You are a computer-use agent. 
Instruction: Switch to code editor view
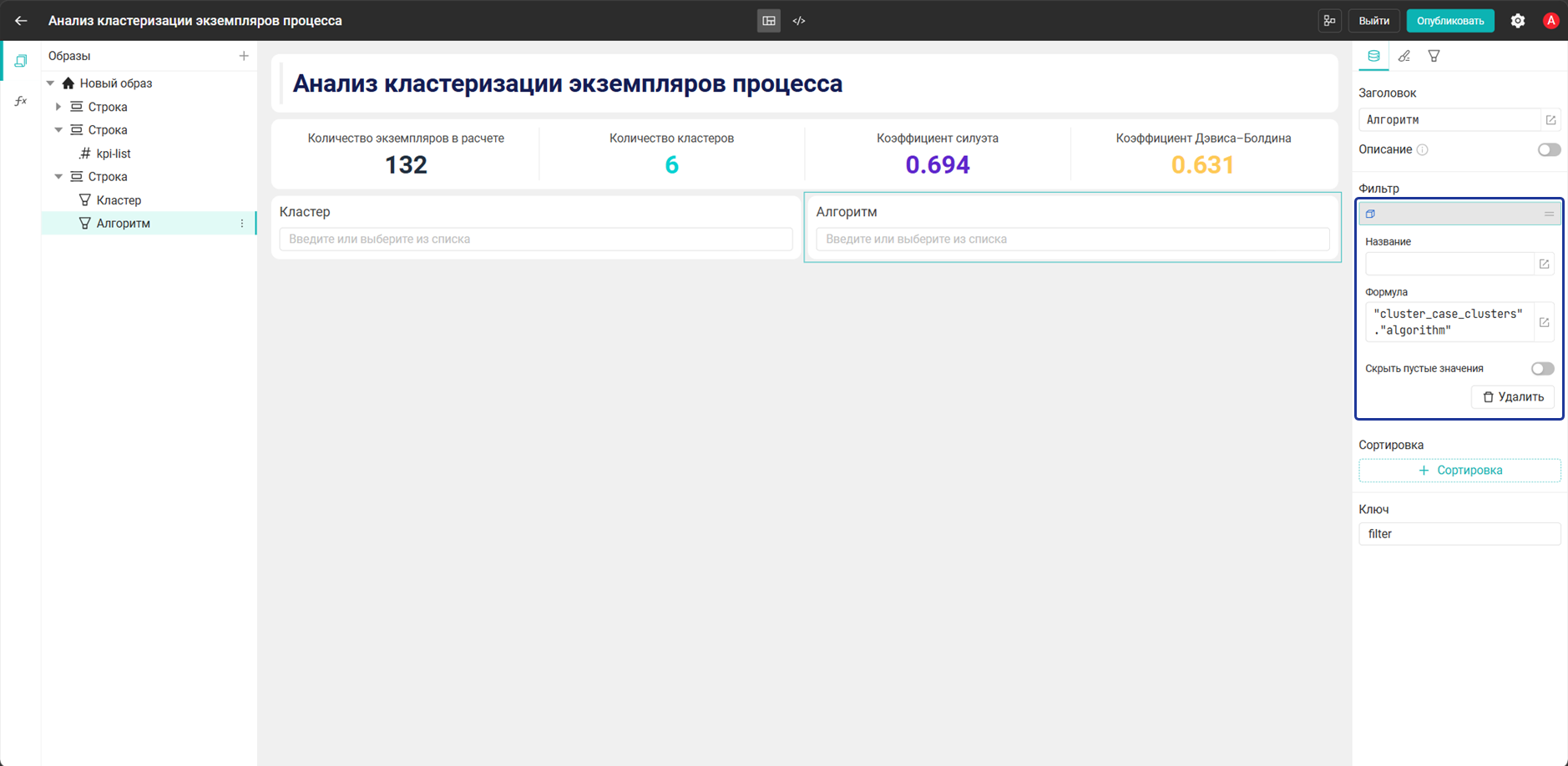(x=799, y=21)
